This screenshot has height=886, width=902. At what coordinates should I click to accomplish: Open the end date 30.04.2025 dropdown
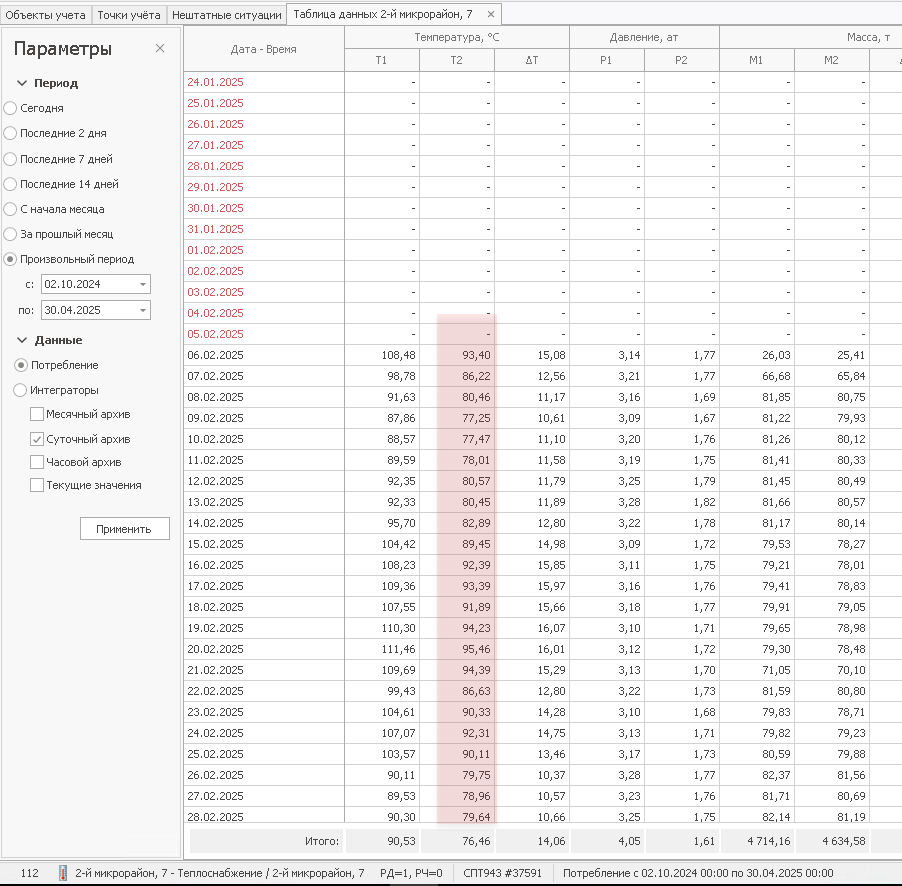pyautogui.click(x=142, y=311)
